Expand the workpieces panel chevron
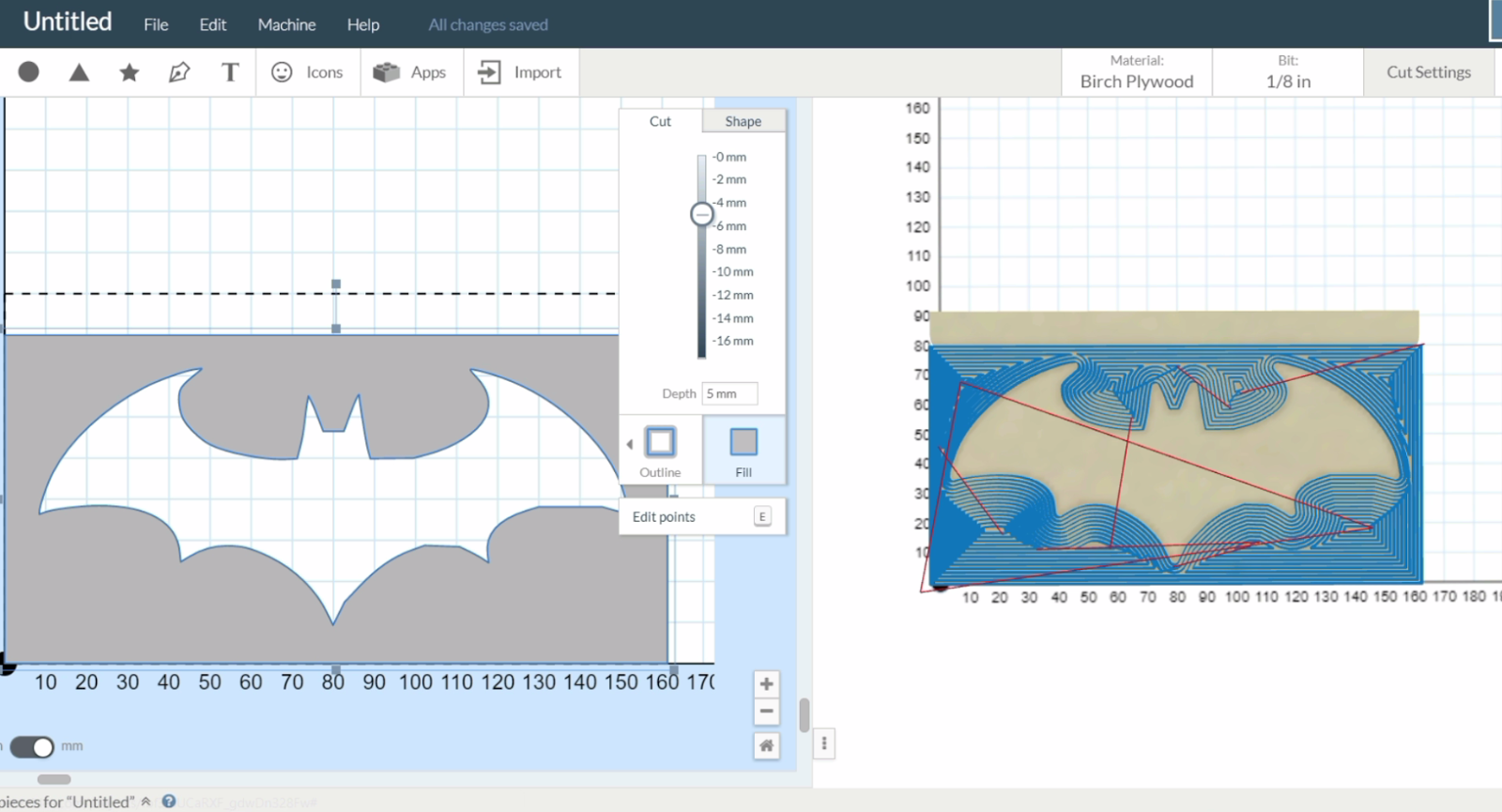This screenshot has height=812, width=1502. pos(146,801)
